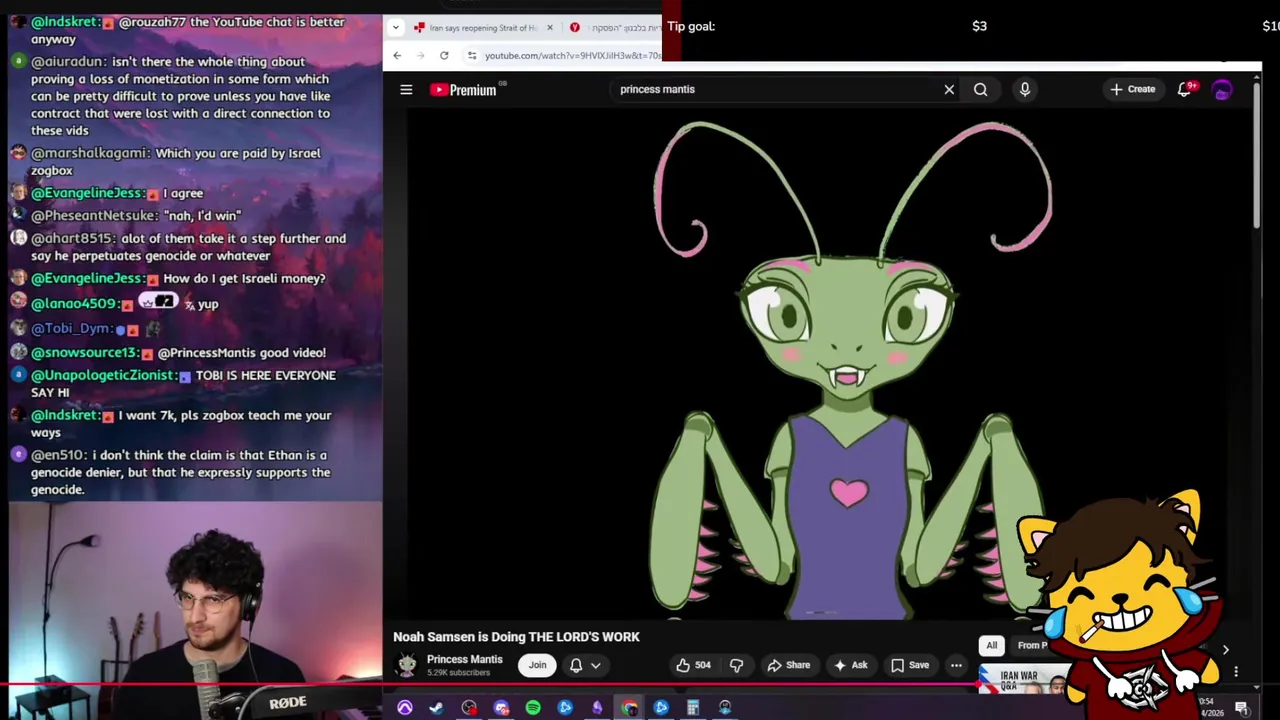Image resolution: width=1280 pixels, height=720 pixels.
Task: Save the video to a playlist
Action: [x=909, y=665]
